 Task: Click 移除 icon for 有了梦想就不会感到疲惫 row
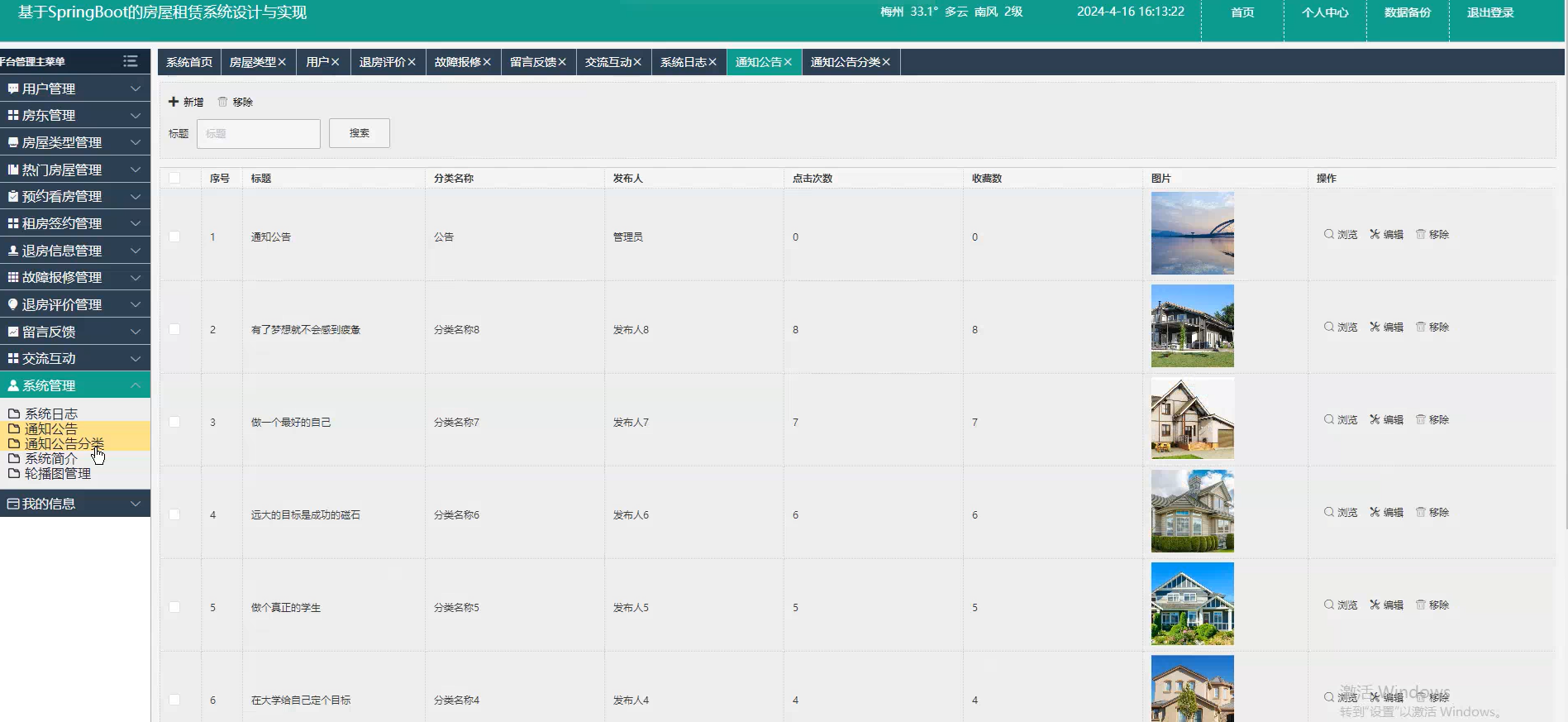pyautogui.click(x=1421, y=327)
